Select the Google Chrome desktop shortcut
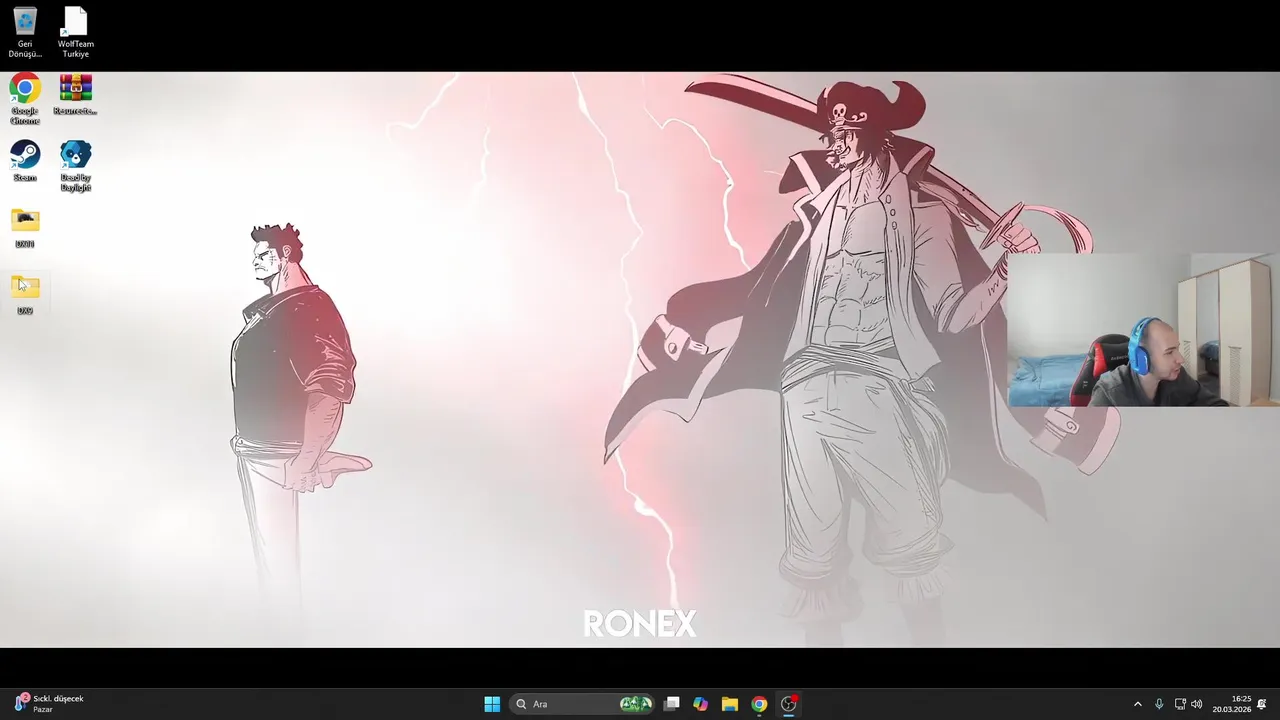Viewport: 1280px width, 720px height. [25, 99]
